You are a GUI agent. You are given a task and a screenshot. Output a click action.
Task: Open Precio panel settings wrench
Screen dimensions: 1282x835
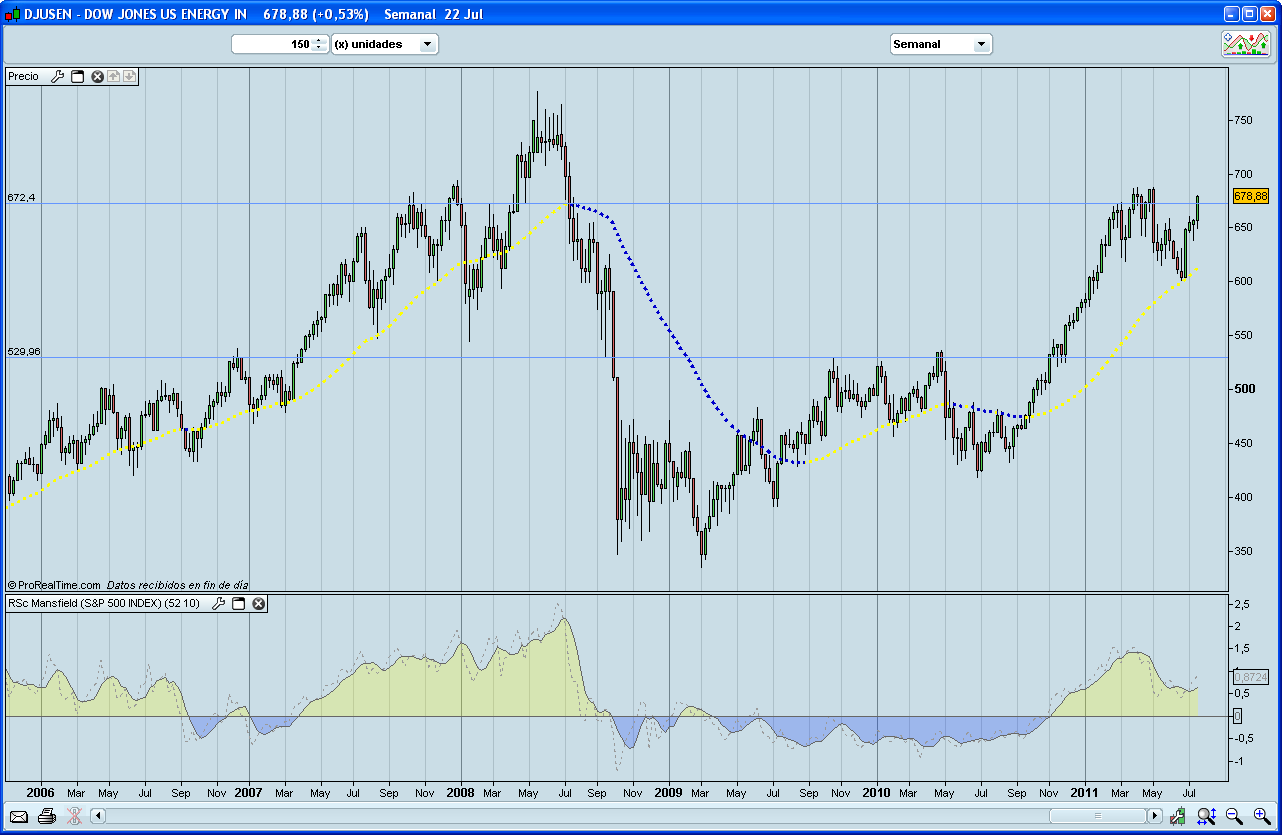click(x=58, y=77)
